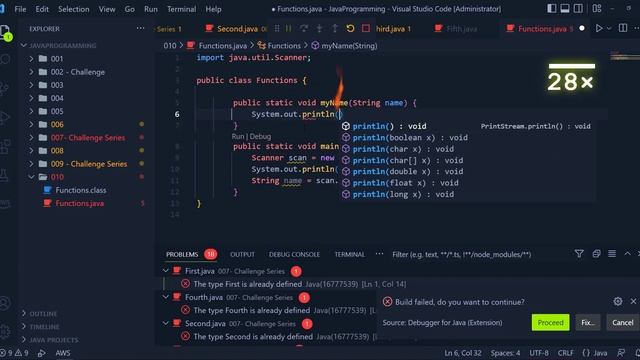This screenshot has width=640, height=360.
Task: Toggle bottom panel layout icon
Action: tap(565, 9)
